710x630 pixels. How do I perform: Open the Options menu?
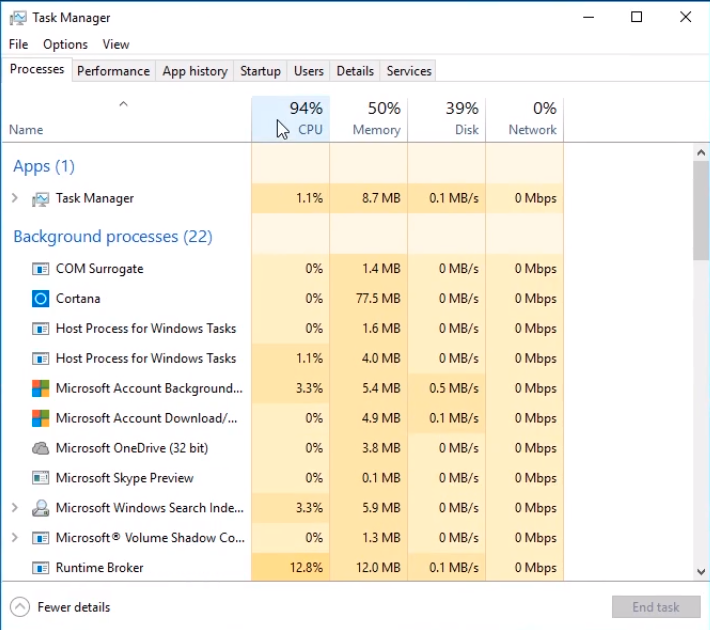point(65,44)
